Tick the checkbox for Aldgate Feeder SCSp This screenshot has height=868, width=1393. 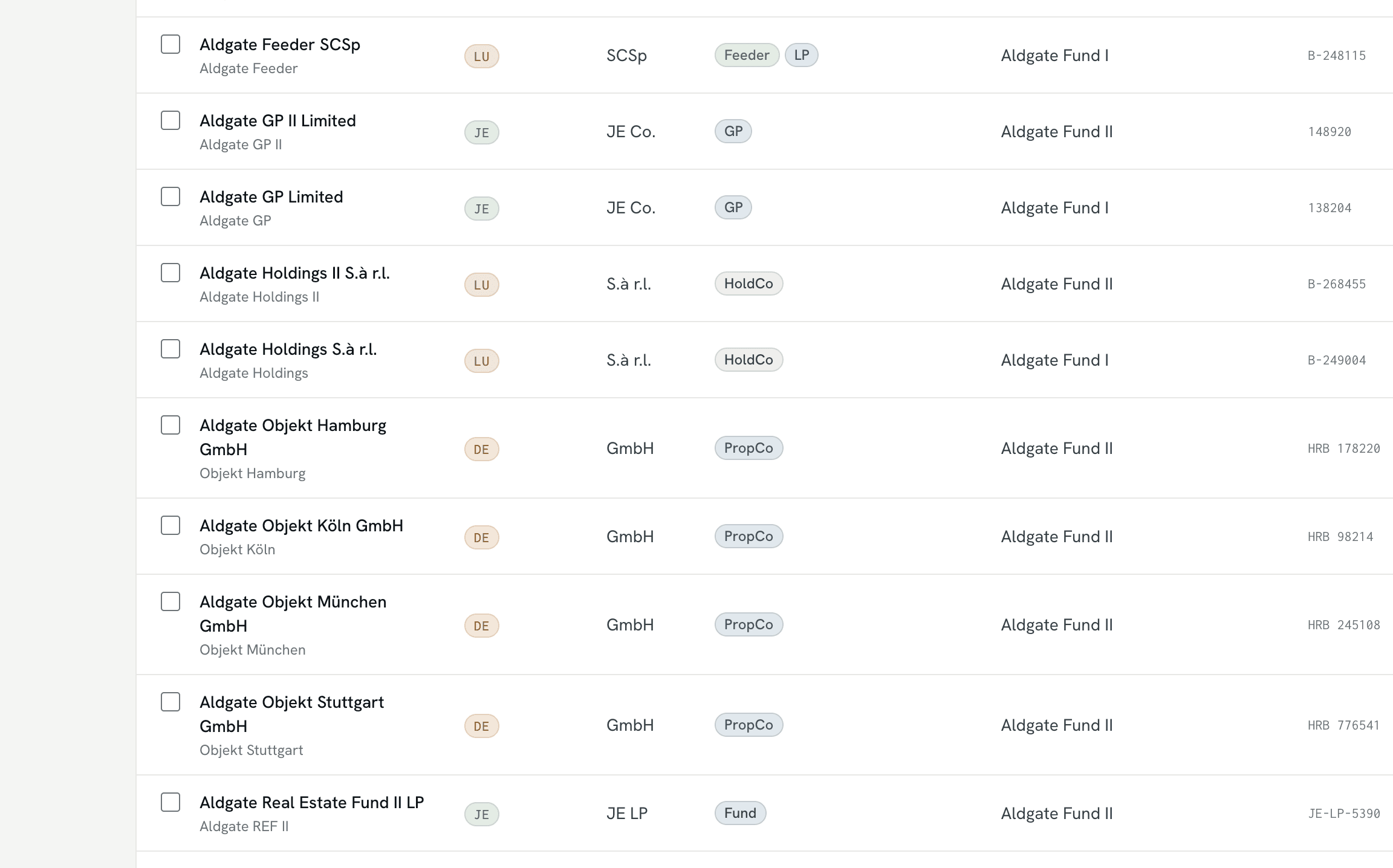(x=170, y=44)
